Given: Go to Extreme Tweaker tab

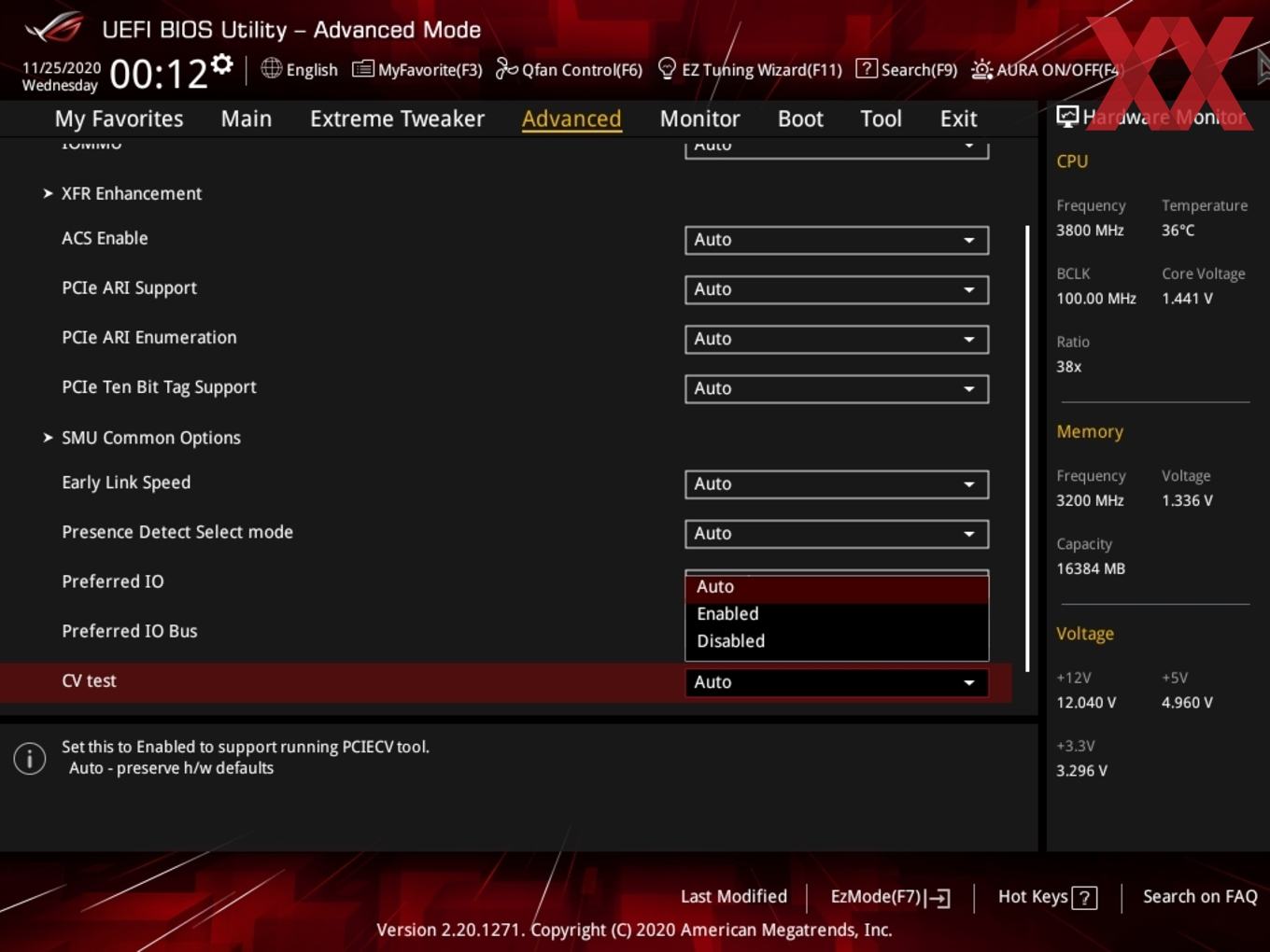Looking at the screenshot, I should click(398, 119).
